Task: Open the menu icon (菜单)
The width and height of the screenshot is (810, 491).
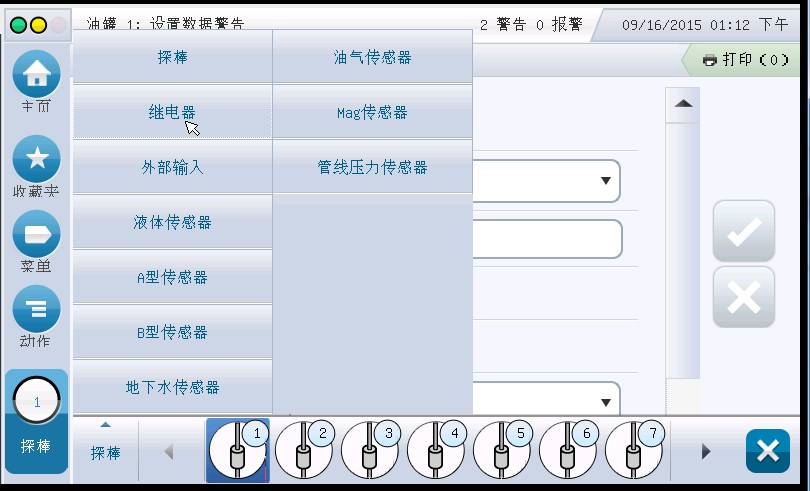Action: (x=36, y=235)
